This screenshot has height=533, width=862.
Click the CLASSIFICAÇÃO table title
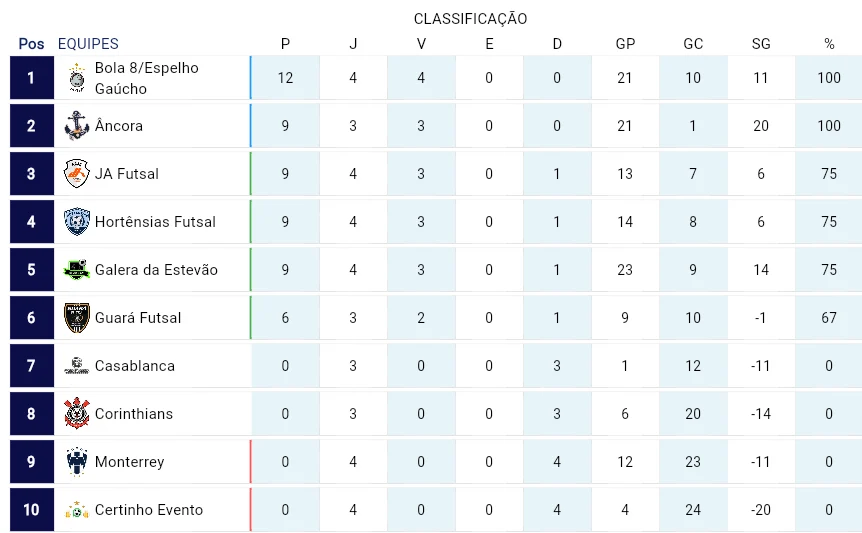coord(470,19)
